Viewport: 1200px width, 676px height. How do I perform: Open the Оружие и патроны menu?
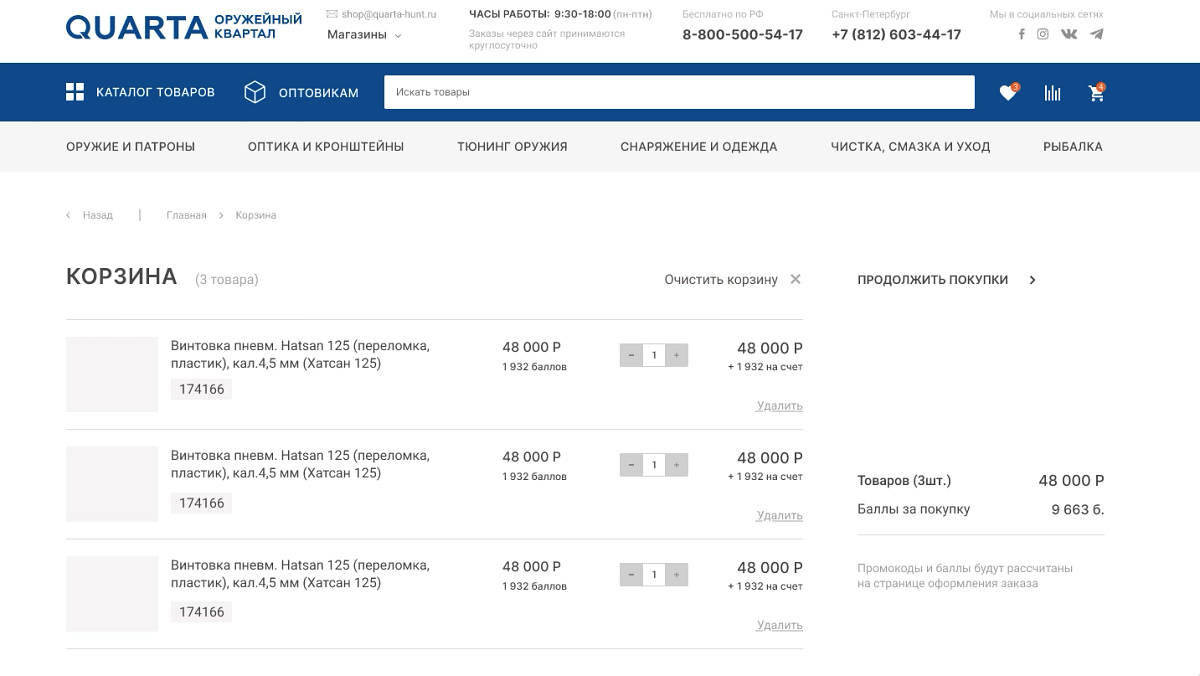click(x=131, y=147)
